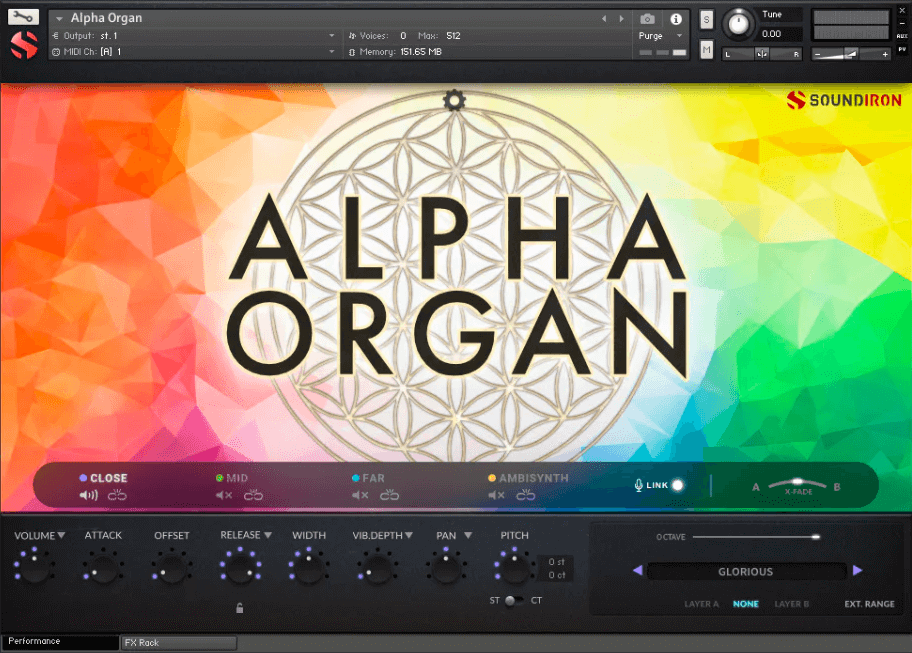
Task: Open the settings gear above the Alpha Organ logo
Action: pyautogui.click(x=455, y=99)
